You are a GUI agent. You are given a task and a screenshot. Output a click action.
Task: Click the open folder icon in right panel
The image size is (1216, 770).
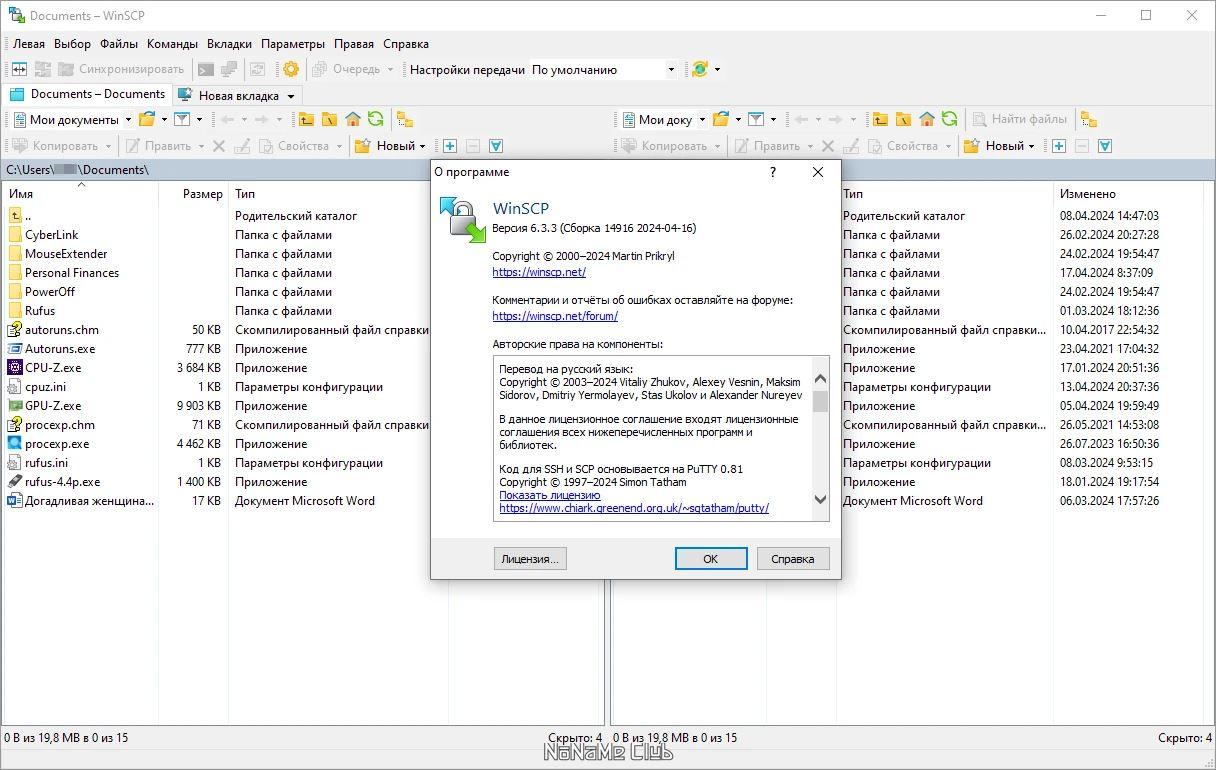(x=721, y=119)
